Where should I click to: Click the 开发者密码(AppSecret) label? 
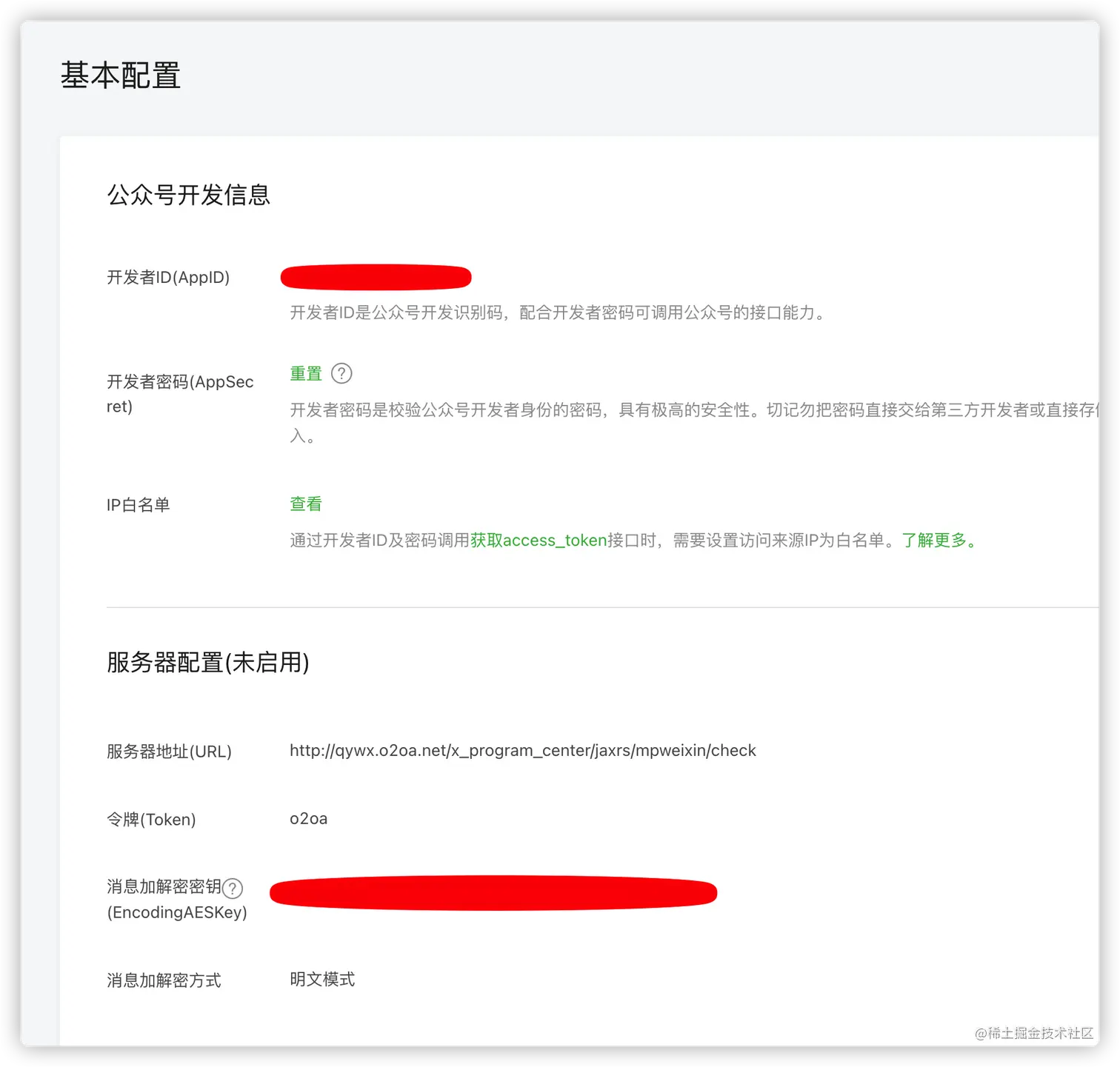(180, 394)
